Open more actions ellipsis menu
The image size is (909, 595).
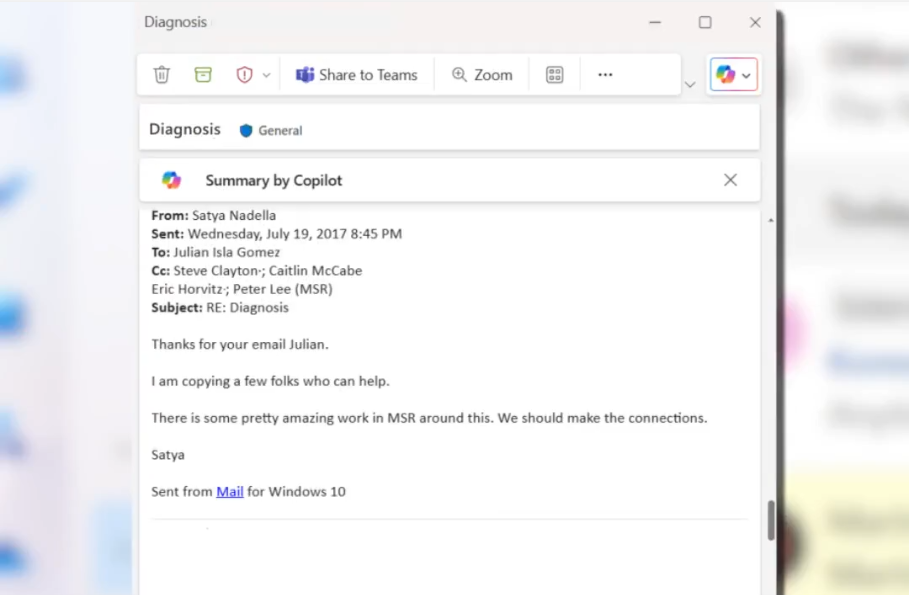(605, 75)
